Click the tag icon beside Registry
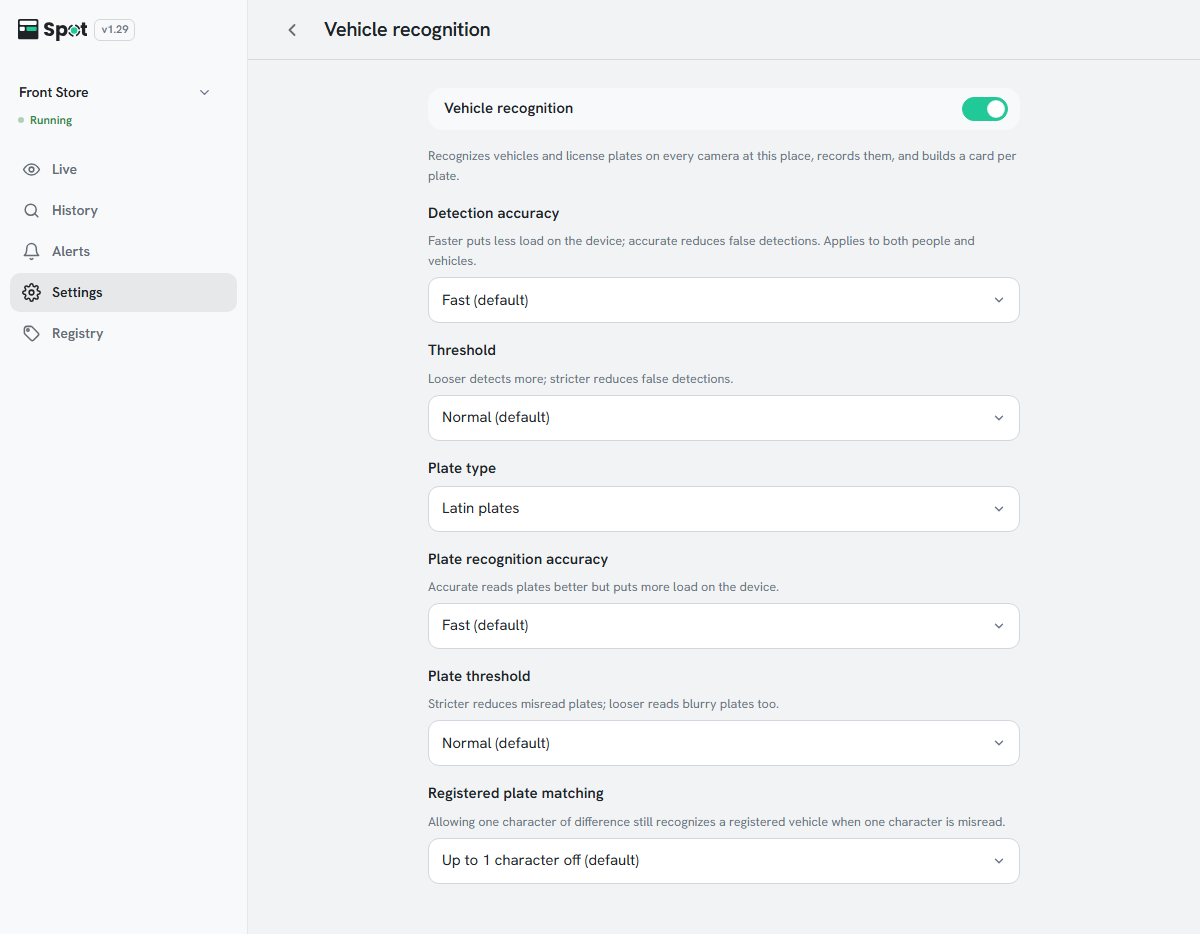Image resolution: width=1200 pixels, height=934 pixels. (32, 334)
